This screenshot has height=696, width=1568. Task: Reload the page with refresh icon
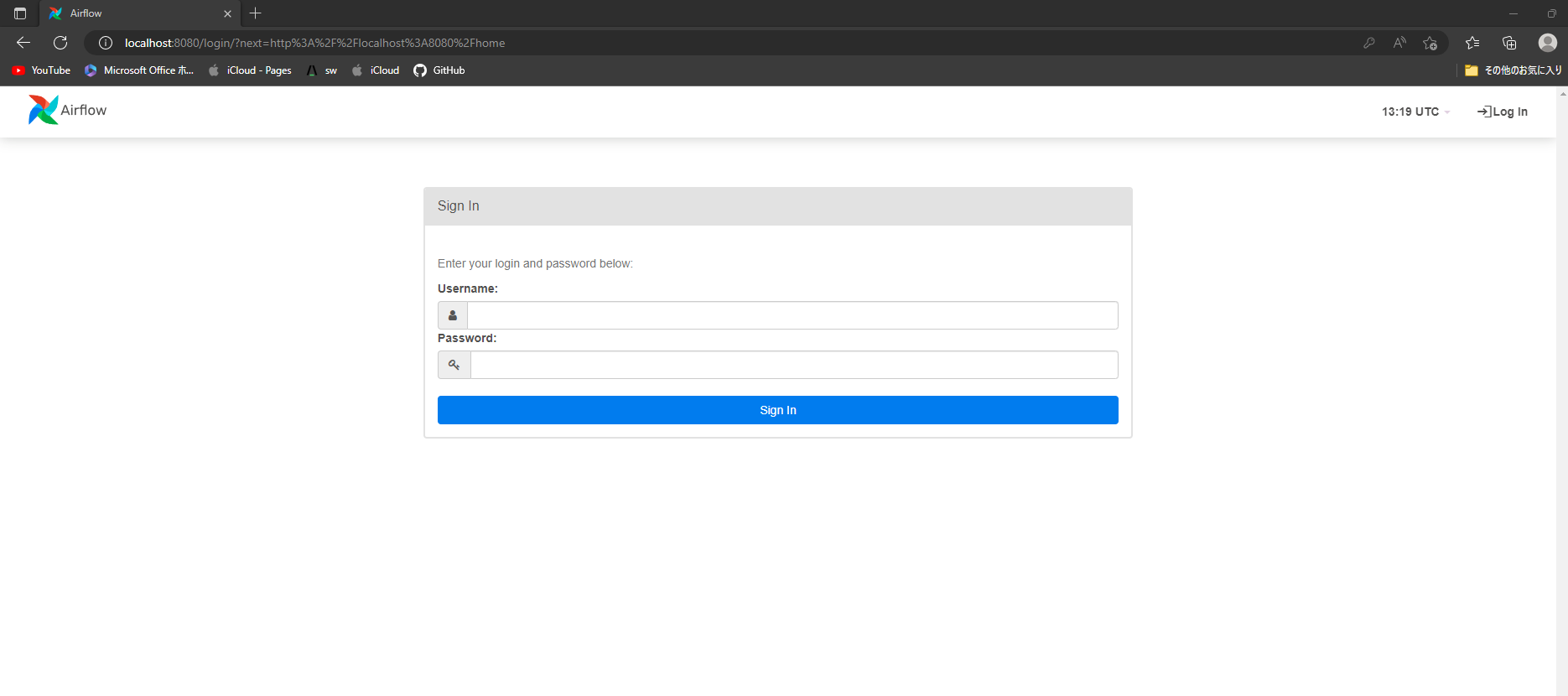[60, 43]
